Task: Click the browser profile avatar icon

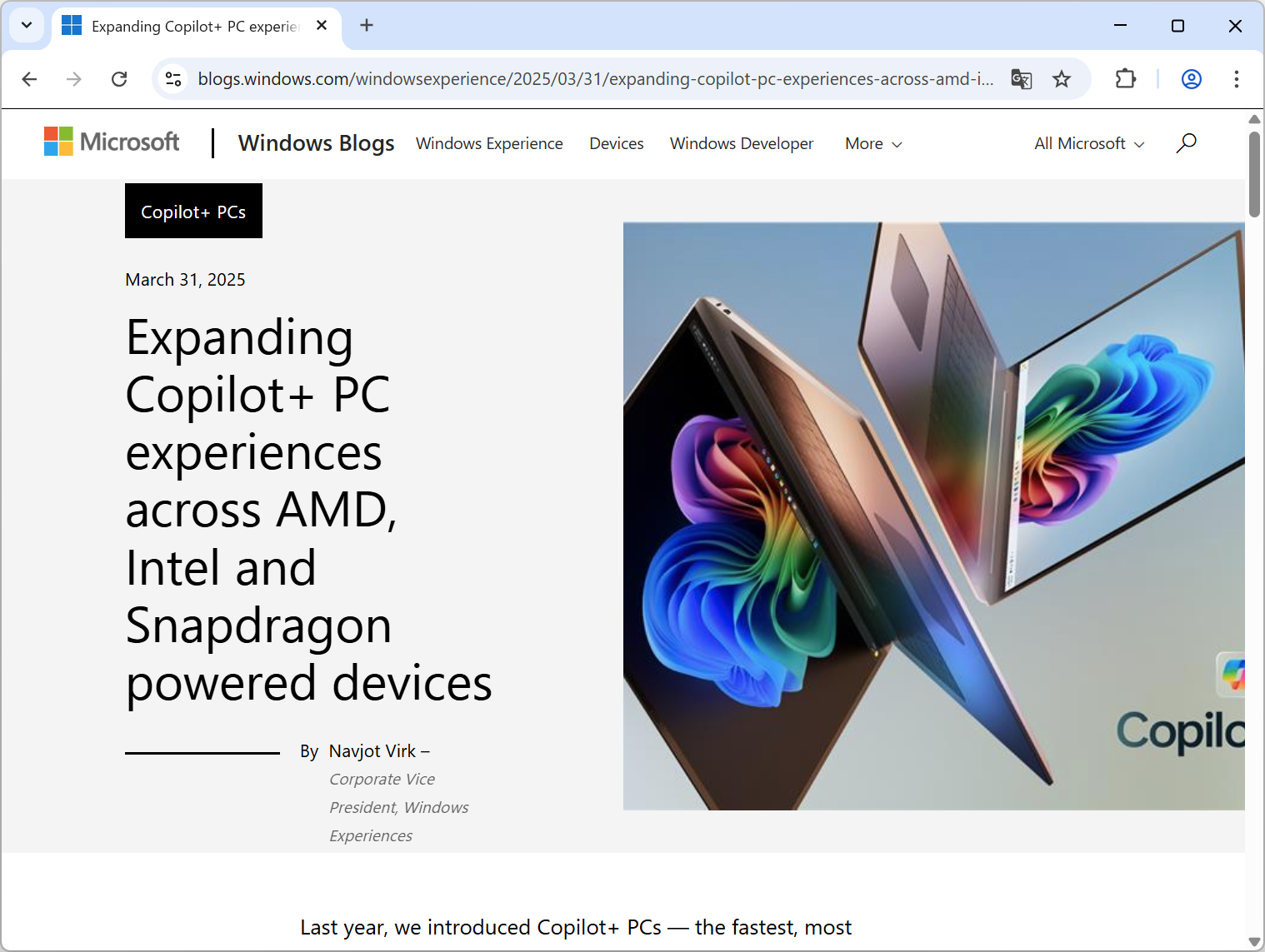Action: (x=1191, y=79)
